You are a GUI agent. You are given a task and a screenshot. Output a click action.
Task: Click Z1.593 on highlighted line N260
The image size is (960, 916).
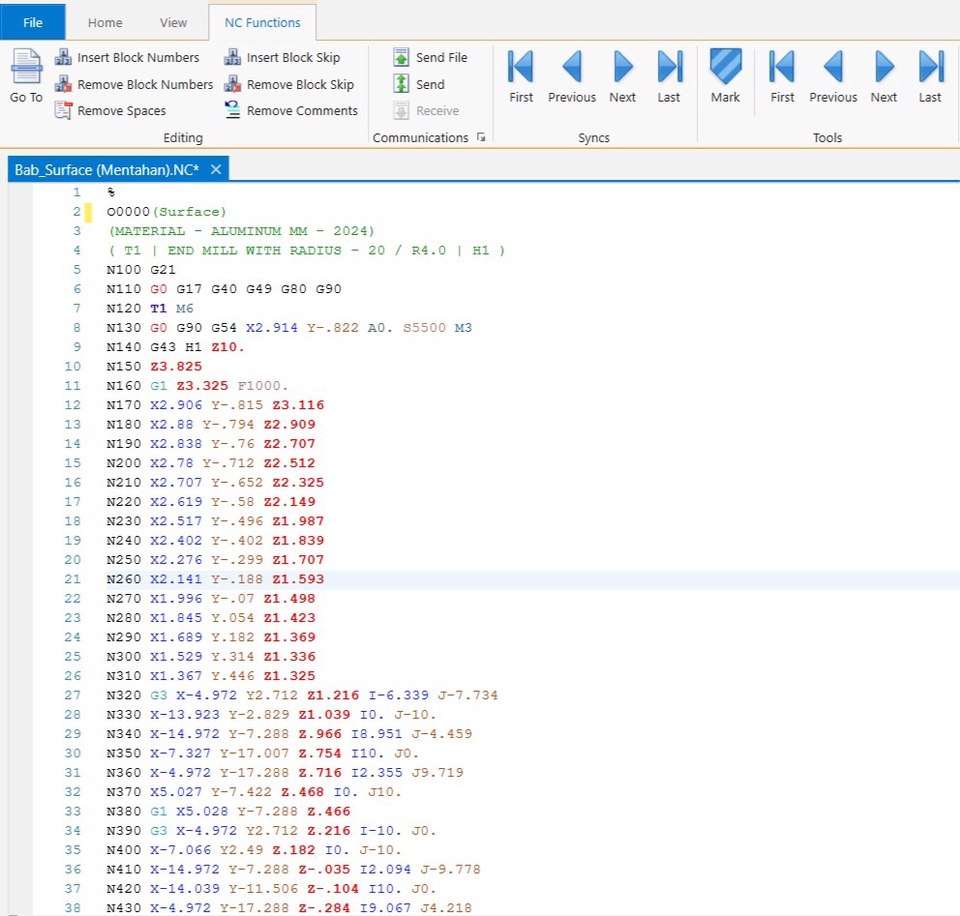[x=298, y=579]
